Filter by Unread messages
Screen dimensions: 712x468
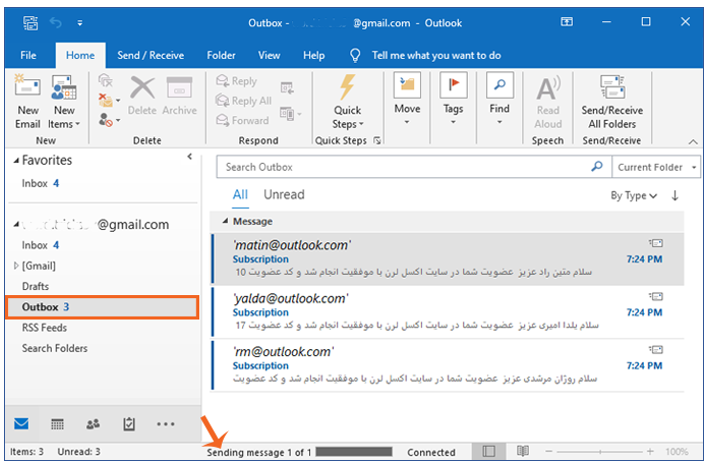pyautogui.click(x=284, y=195)
